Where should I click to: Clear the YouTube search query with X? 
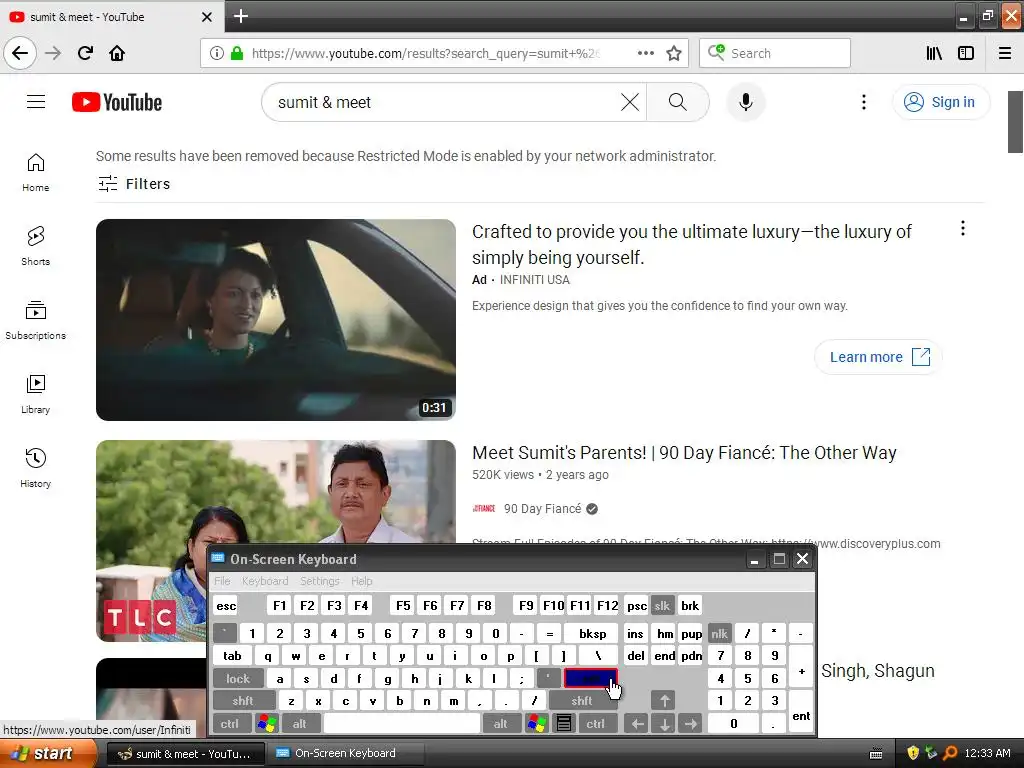630,102
